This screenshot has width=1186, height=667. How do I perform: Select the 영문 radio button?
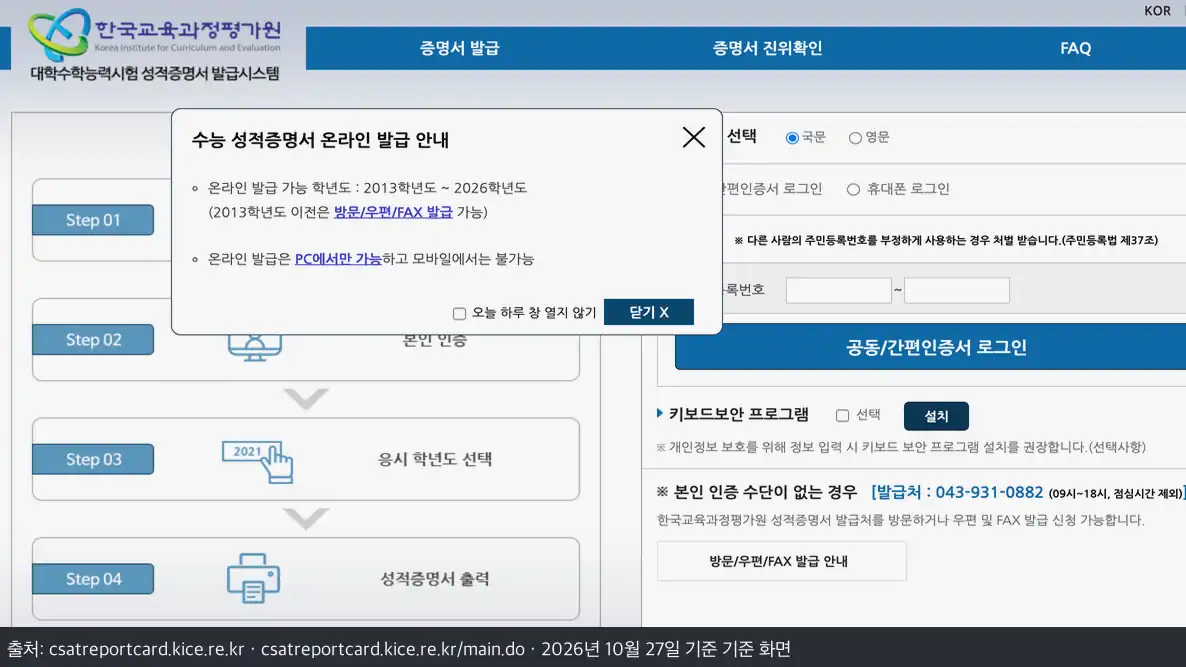click(855, 138)
